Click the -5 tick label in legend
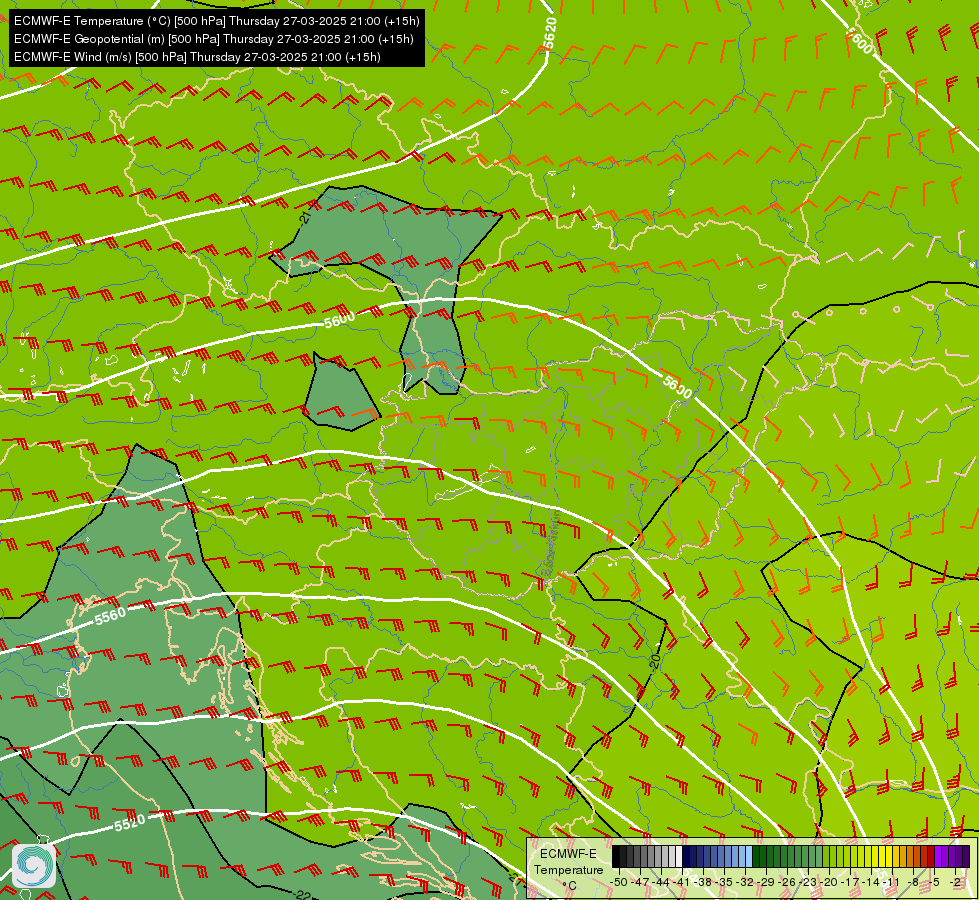The height and width of the screenshot is (900, 979). click(934, 882)
